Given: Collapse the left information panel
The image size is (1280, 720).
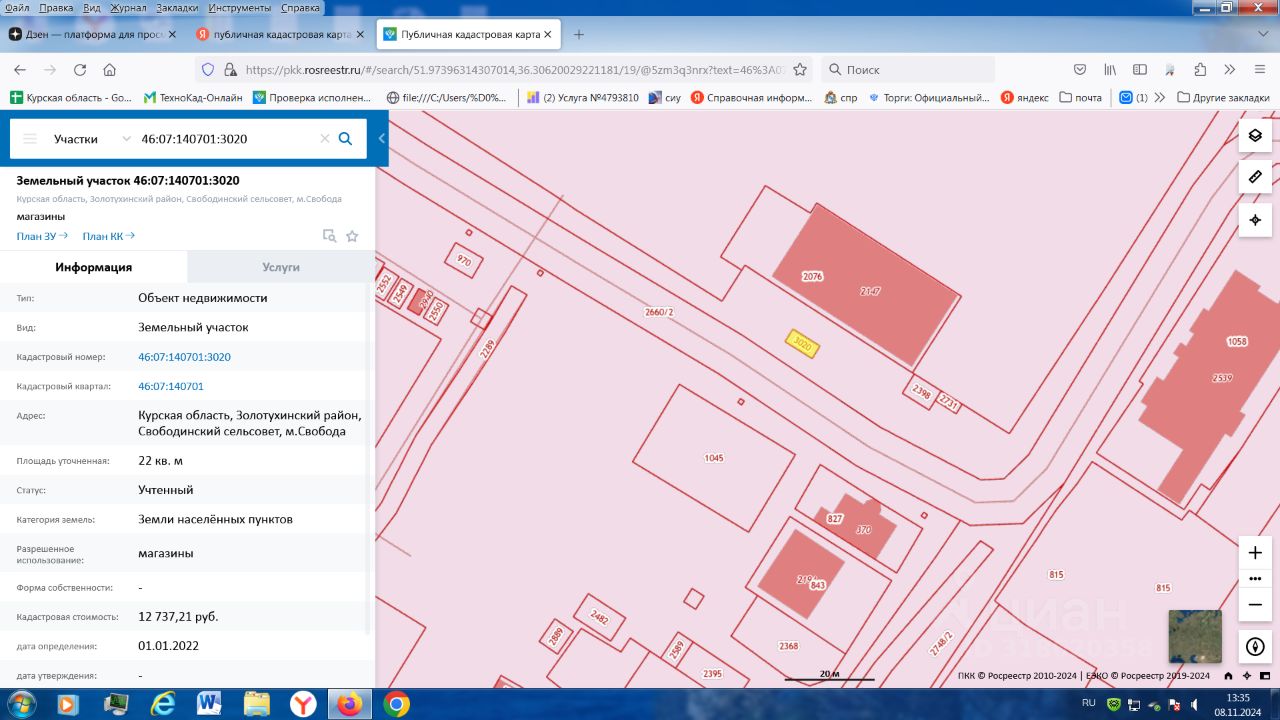Looking at the screenshot, I should coord(381,139).
